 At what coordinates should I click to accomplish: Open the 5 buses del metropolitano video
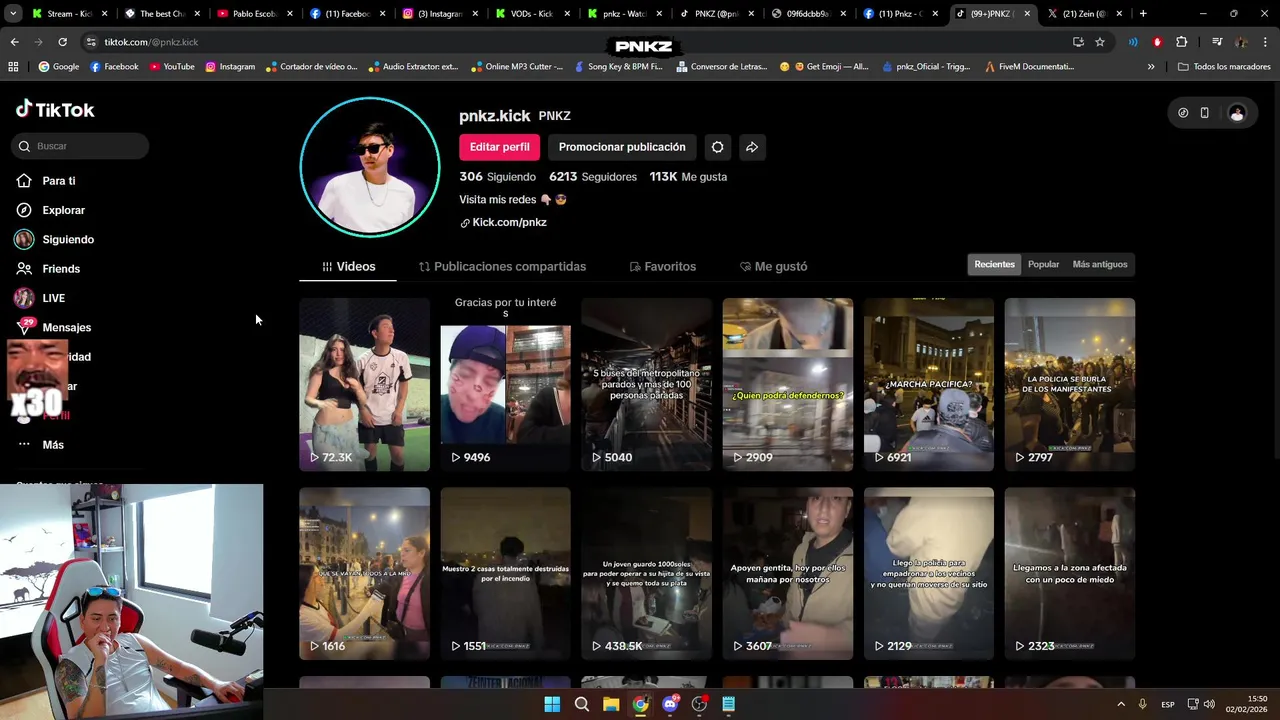[x=646, y=384]
